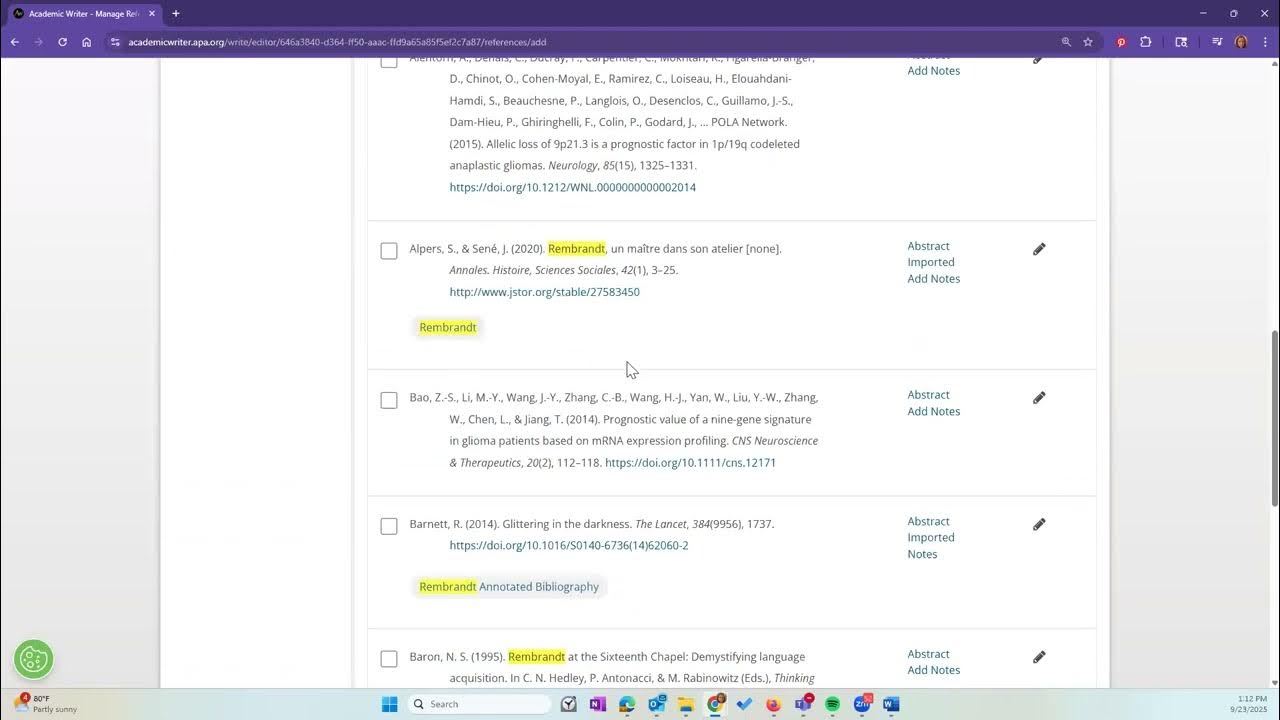The width and height of the screenshot is (1280, 720).
Task: Tick the checkbox beside the Baron 1995 reference
Action: (388, 658)
